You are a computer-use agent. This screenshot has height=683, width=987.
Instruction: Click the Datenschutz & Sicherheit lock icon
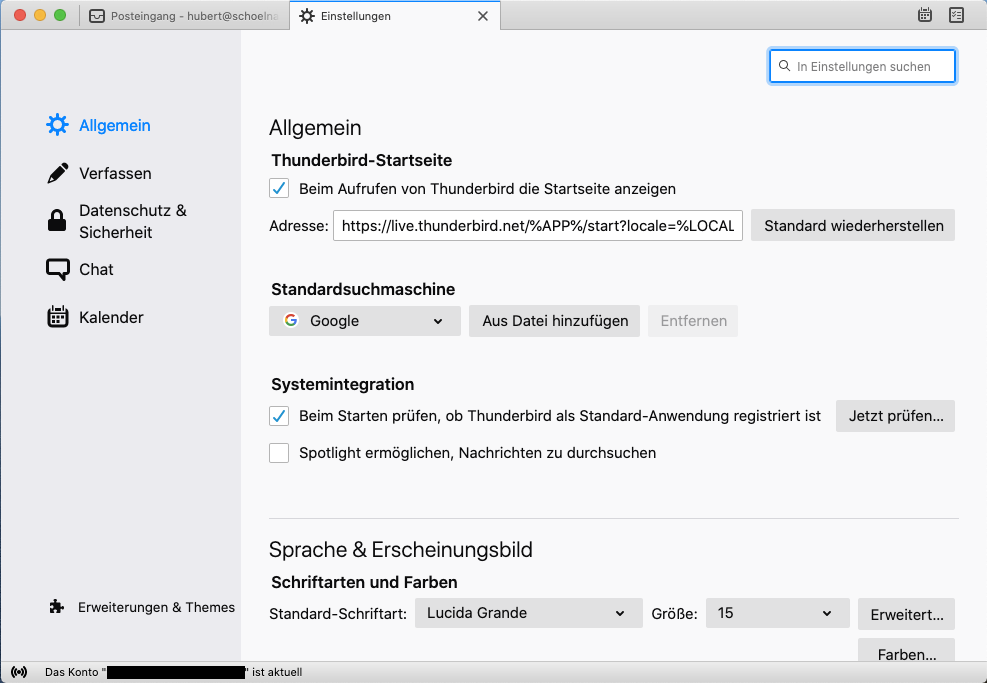[x=58, y=221]
